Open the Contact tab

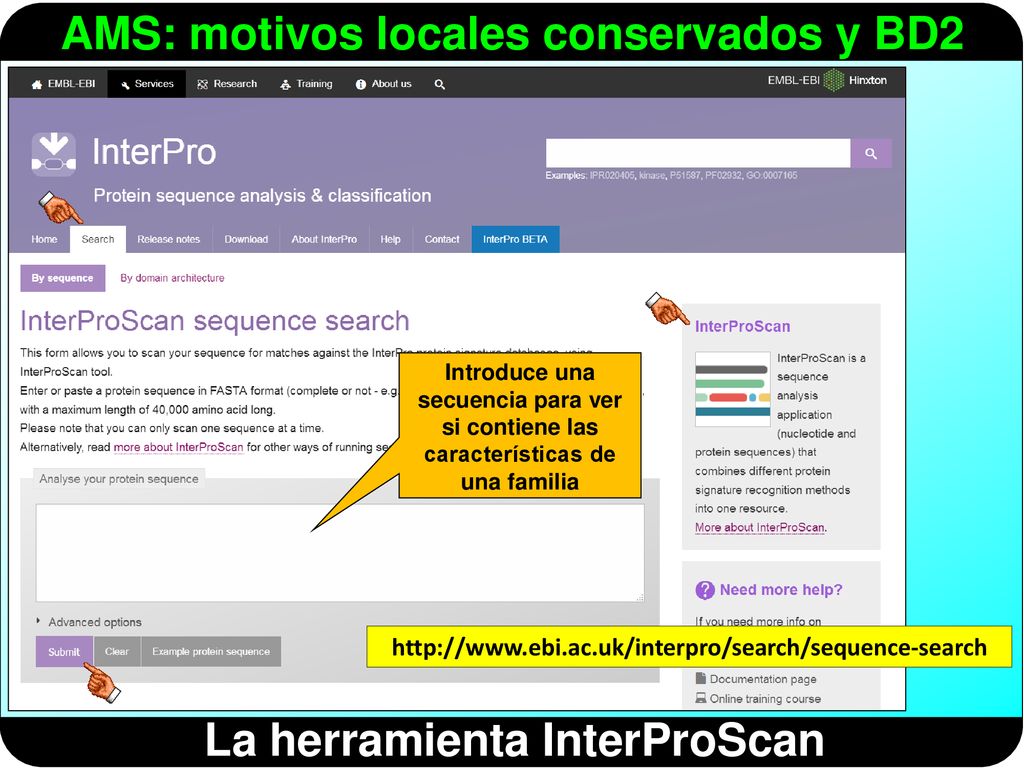pos(442,239)
